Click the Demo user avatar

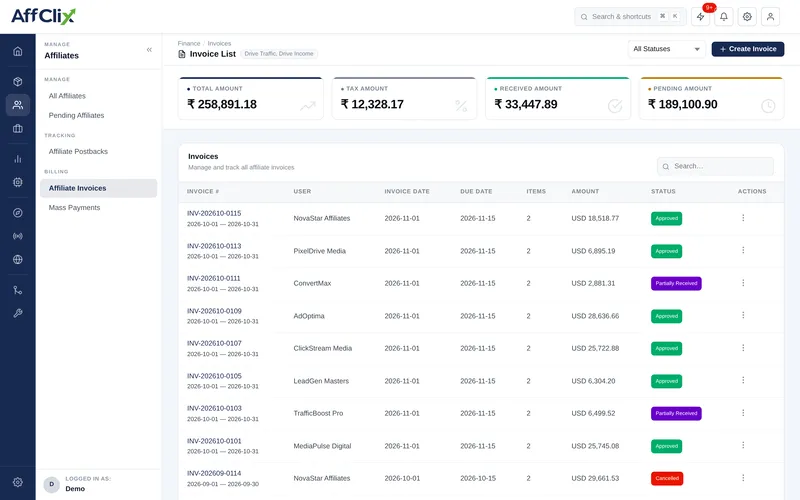pyautogui.click(x=52, y=484)
